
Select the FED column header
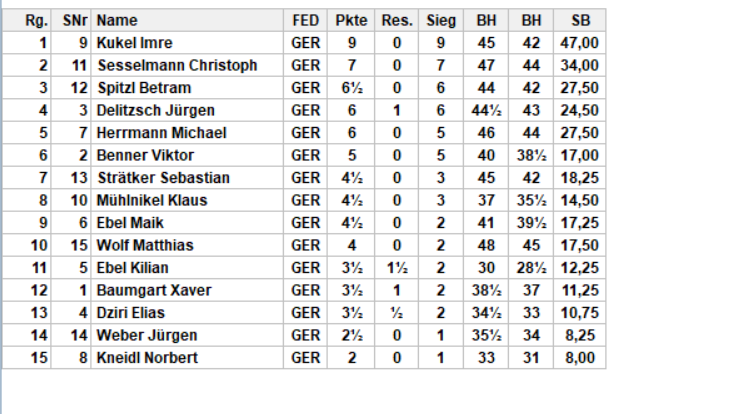pos(306,20)
